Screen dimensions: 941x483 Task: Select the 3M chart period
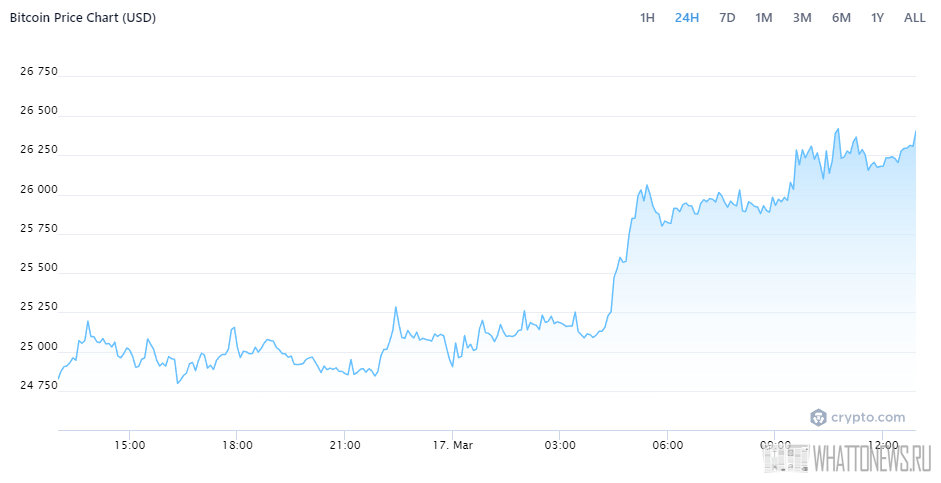point(802,17)
